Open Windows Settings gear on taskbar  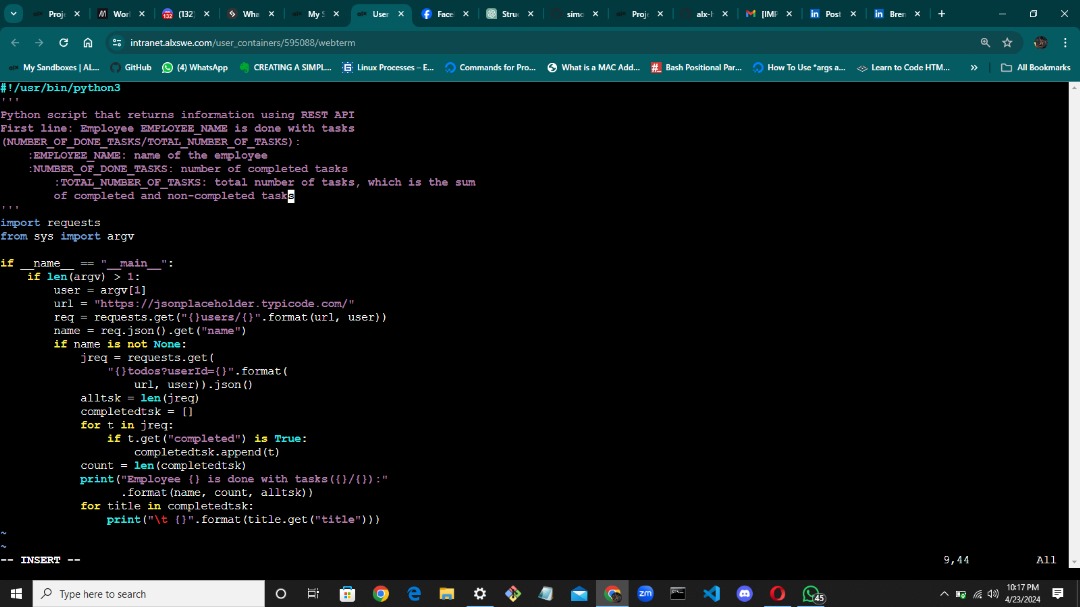click(x=480, y=593)
